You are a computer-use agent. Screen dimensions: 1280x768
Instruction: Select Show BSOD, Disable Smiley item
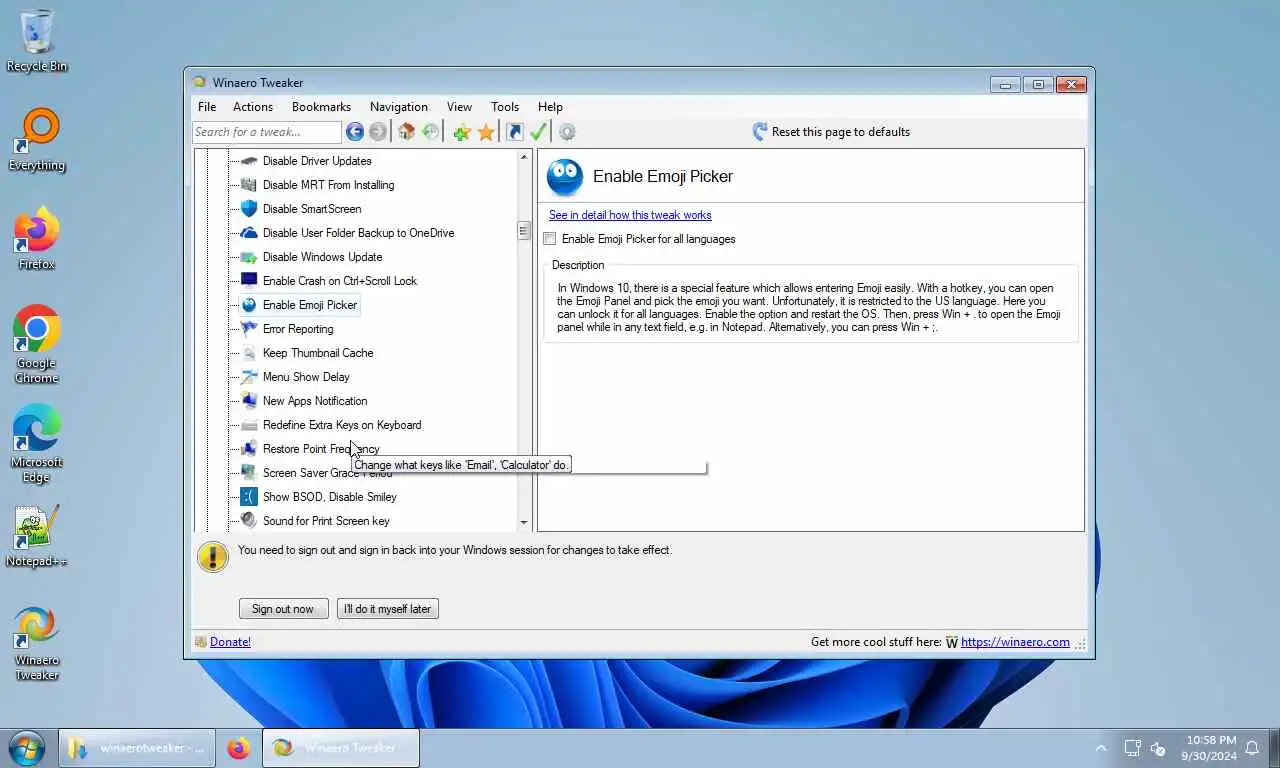tap(330, 497)
